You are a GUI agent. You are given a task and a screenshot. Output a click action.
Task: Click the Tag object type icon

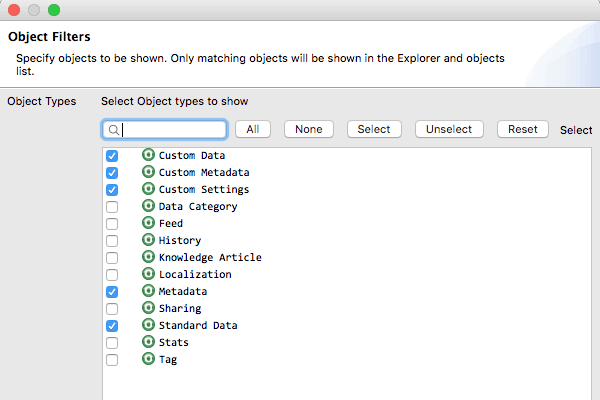pyautogui.click(x=149, y=359)
